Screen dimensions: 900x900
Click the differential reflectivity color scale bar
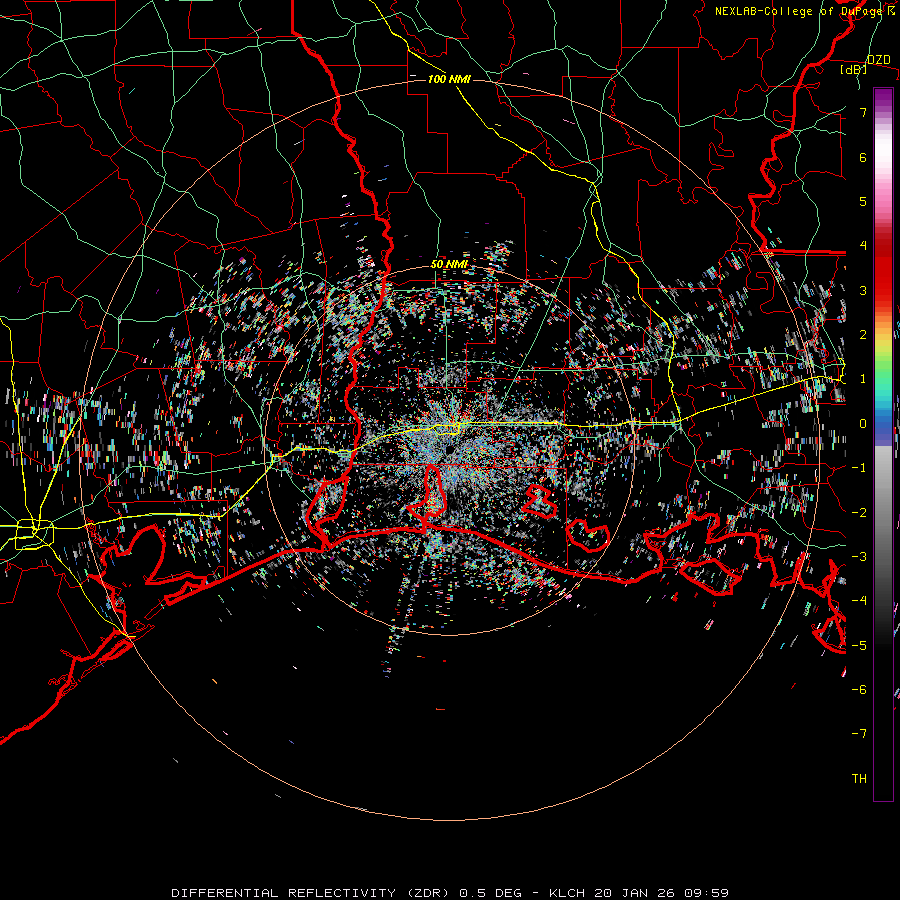click(x=883, y=444)
